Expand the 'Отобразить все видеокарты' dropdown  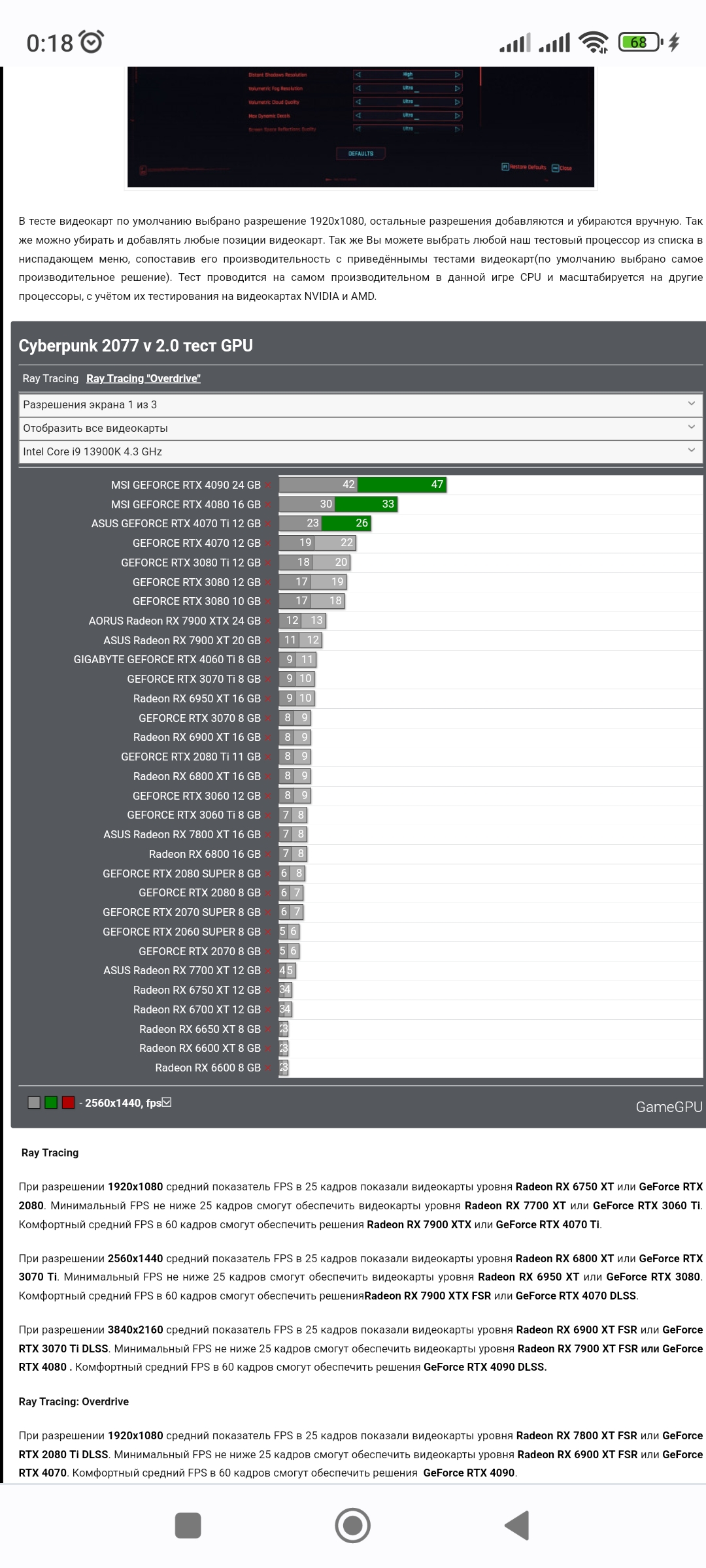(x=361, y=429)
